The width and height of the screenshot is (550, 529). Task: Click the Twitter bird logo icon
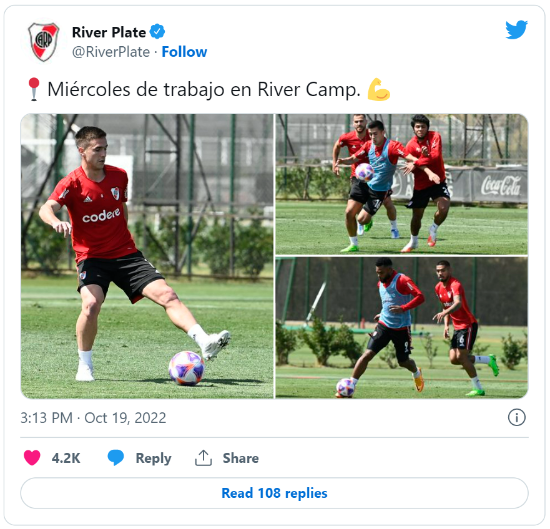[x=516, y=29]
